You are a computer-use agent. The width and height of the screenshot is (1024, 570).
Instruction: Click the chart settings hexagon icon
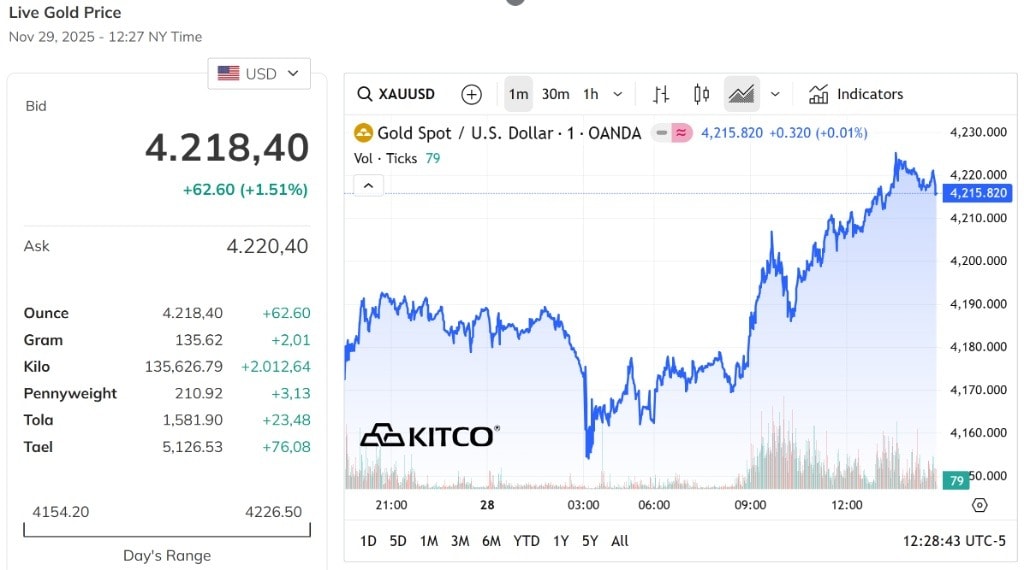coord(979,505)
